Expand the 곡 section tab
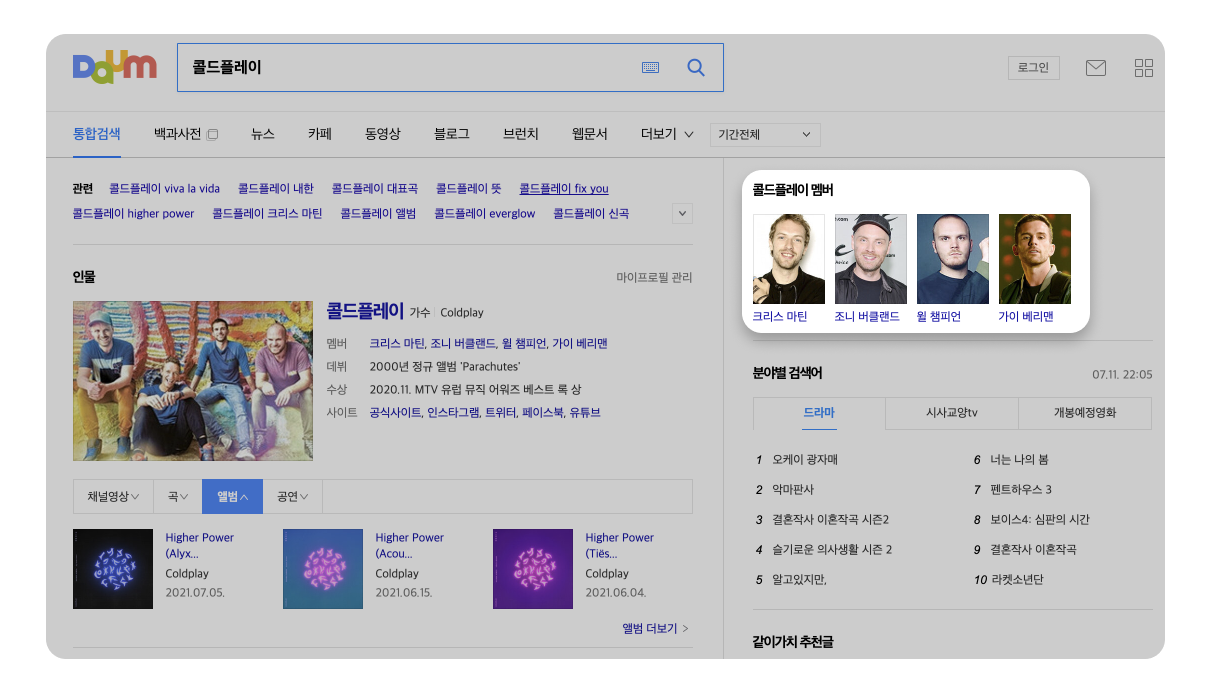 177,497
